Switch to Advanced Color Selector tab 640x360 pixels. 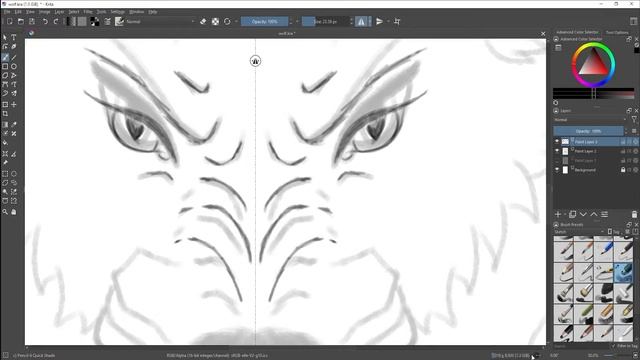[577, 32]
